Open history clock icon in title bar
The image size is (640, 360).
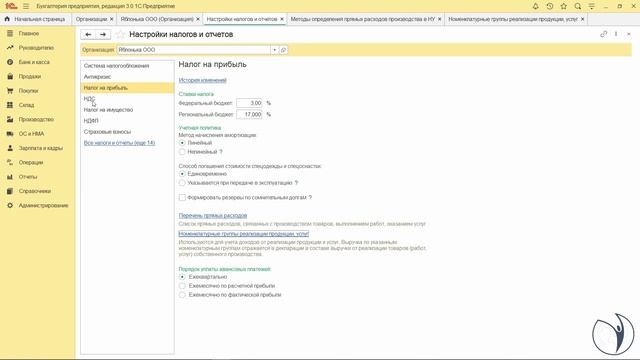click(x=550, y=6)
